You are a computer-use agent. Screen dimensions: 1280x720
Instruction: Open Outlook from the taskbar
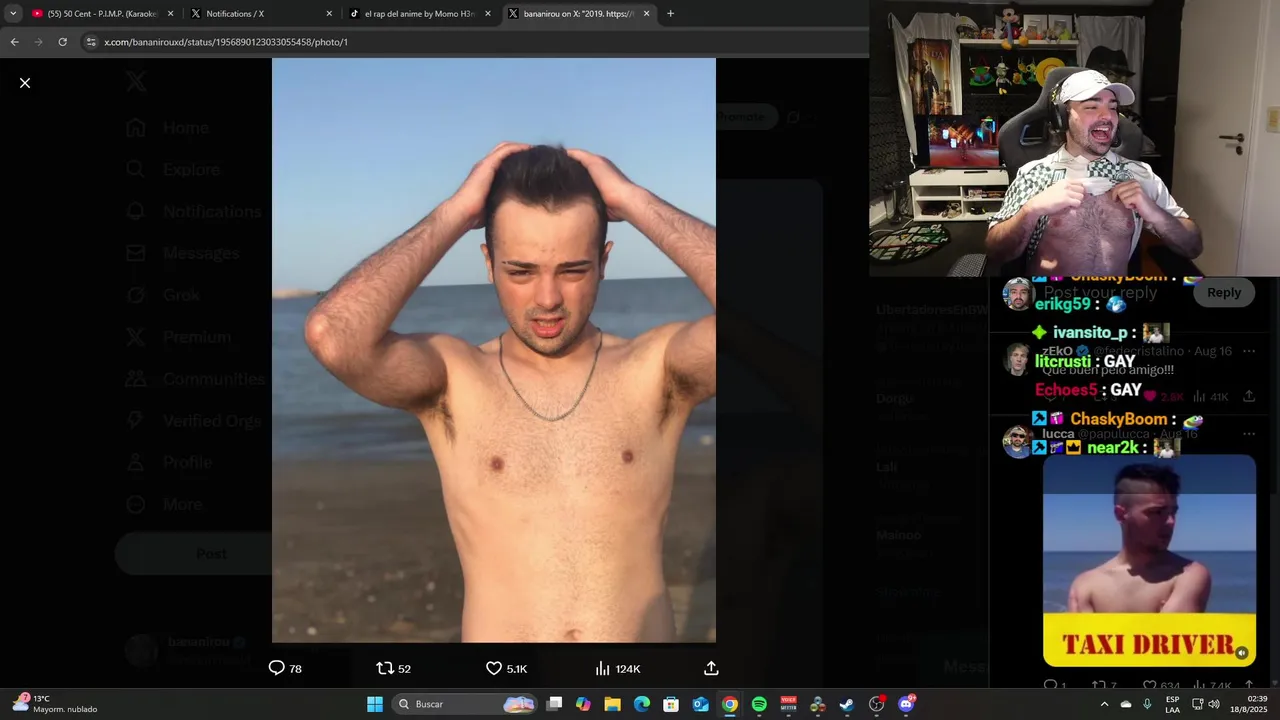pyautogui.click(x=701, y=704)
